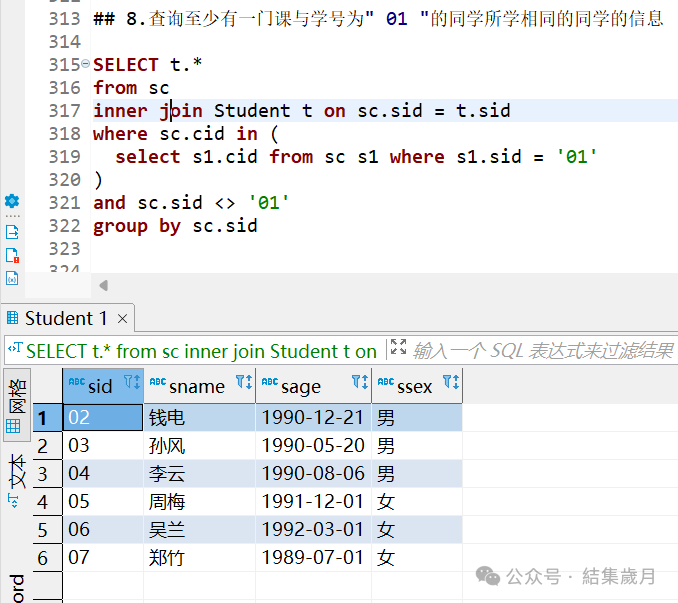This screenshot has width=678, height=603.
Task: Click the sage column header
Action: 313,386
